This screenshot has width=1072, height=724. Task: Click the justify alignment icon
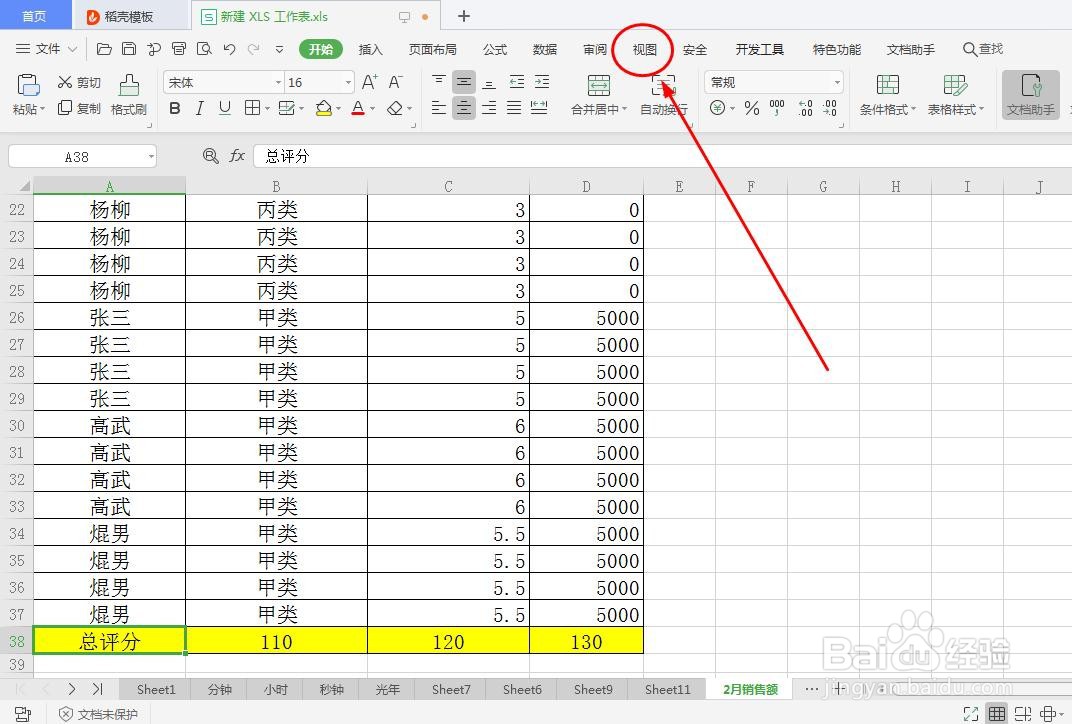coord(514,108)
